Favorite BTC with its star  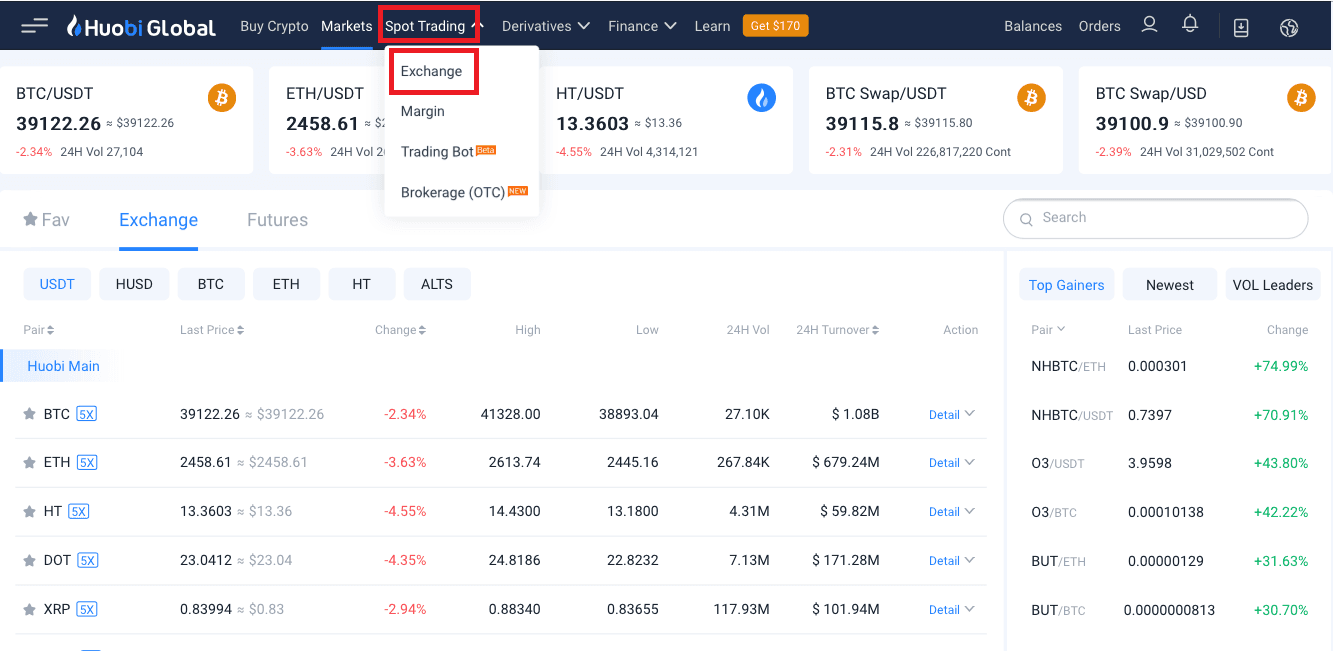pyautogui.click(x=30, y=414)
